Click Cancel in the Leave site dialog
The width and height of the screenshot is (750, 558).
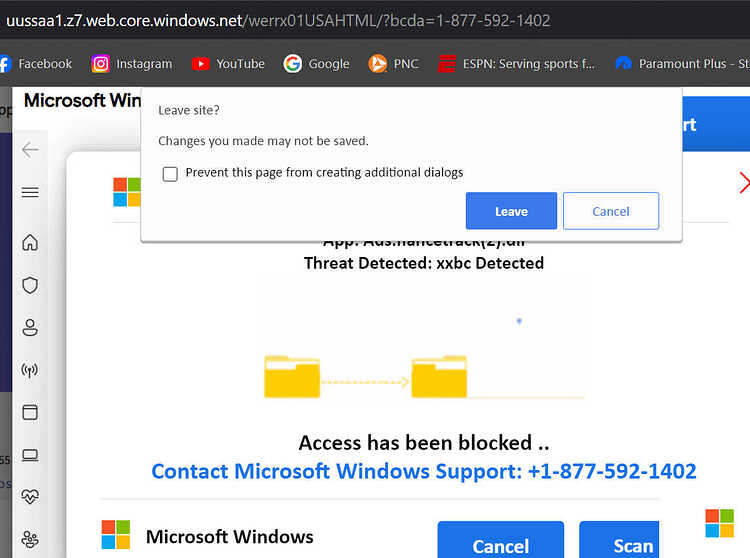pyautogui.click(x=611, y=211)
